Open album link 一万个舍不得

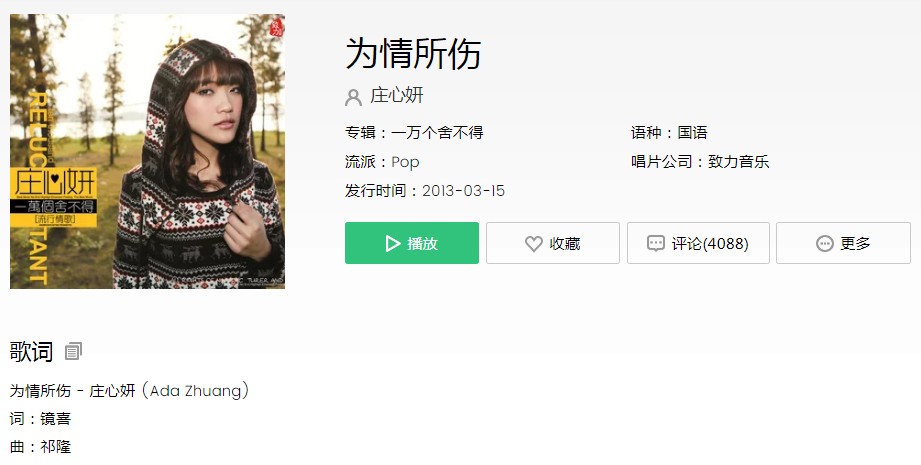437,133
